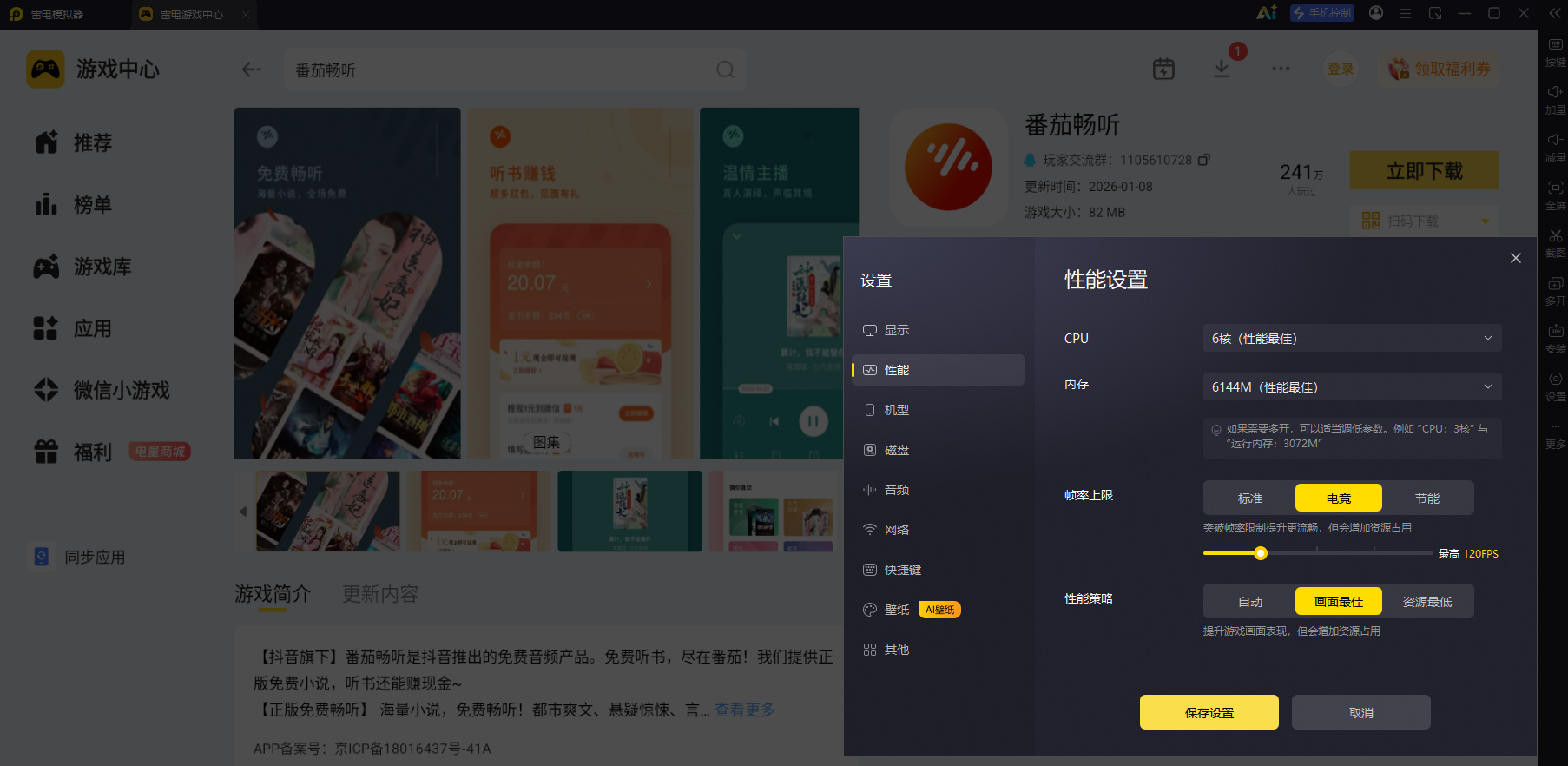Close the 雷电游戏中心 tab

246,14
